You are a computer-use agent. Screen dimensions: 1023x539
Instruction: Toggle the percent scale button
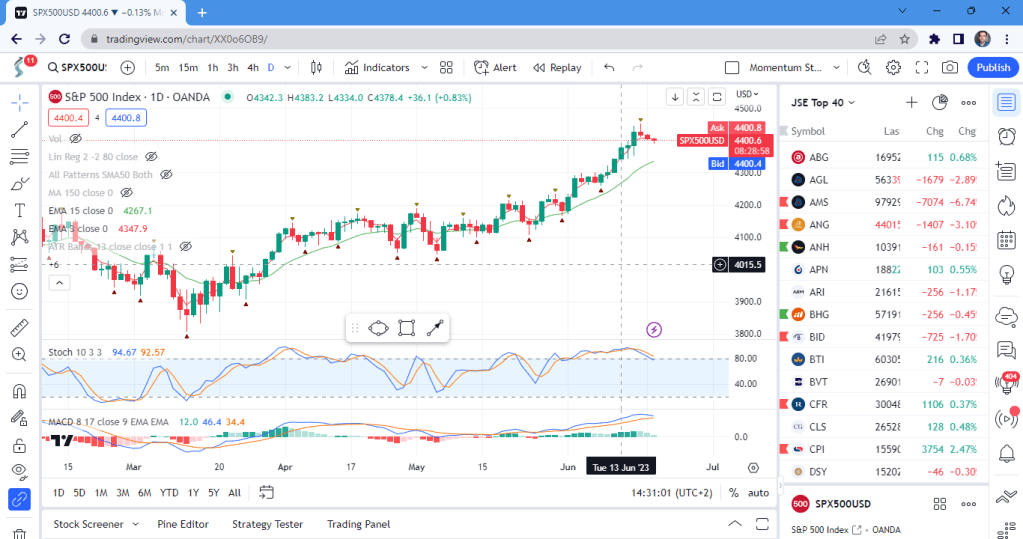tap(734, 492)
